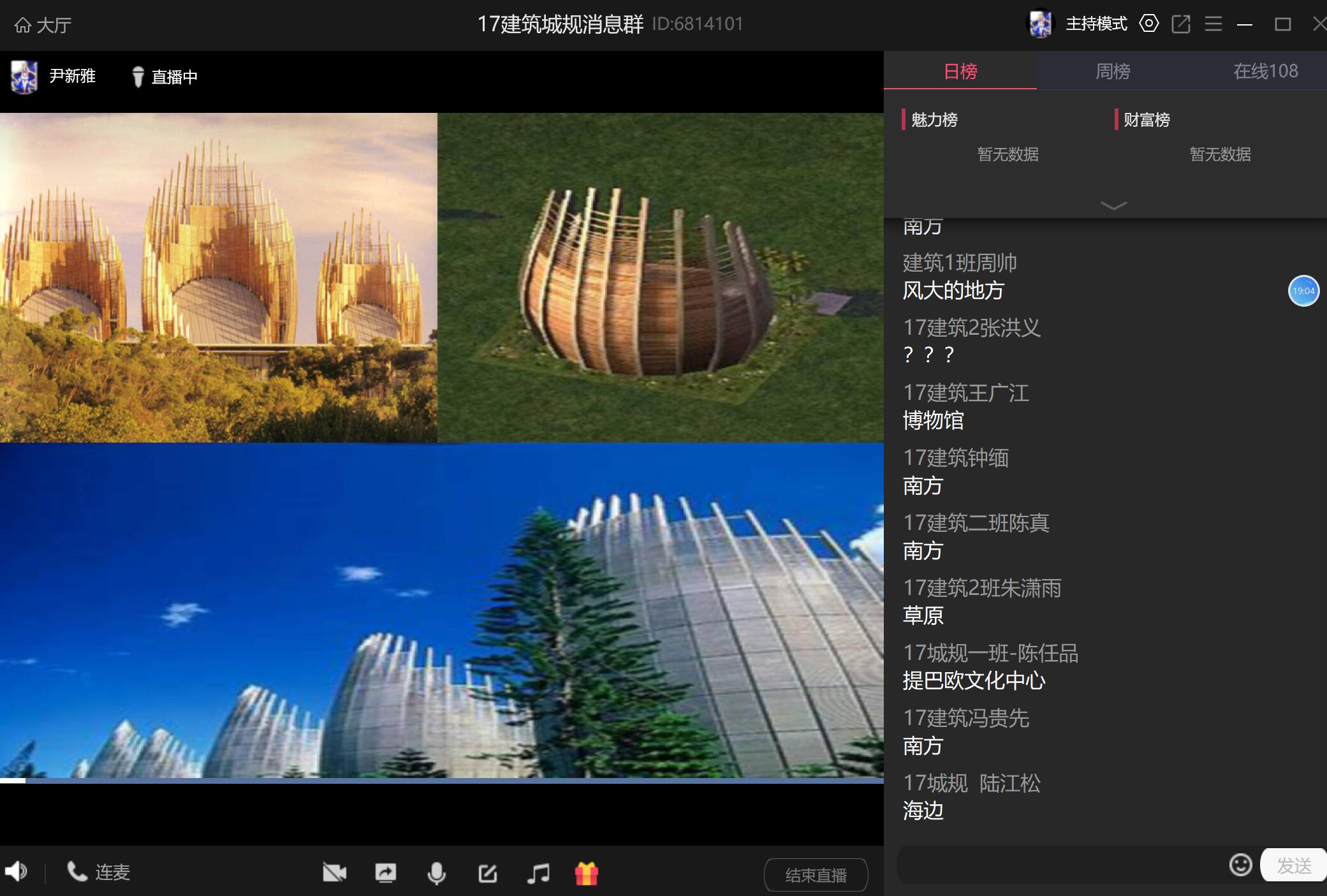This screenshot has height=896, width=1327.
Task: Click the chat message input field
Action: point(1059,865)
